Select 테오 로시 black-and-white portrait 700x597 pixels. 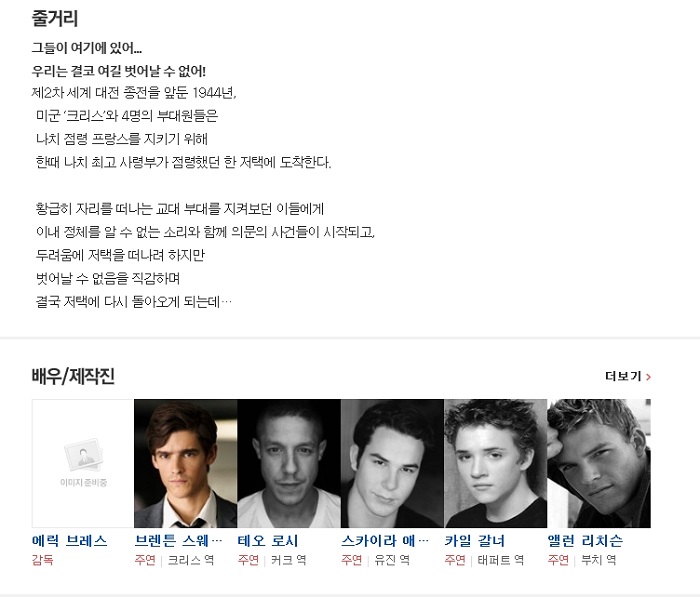(289, 463)
